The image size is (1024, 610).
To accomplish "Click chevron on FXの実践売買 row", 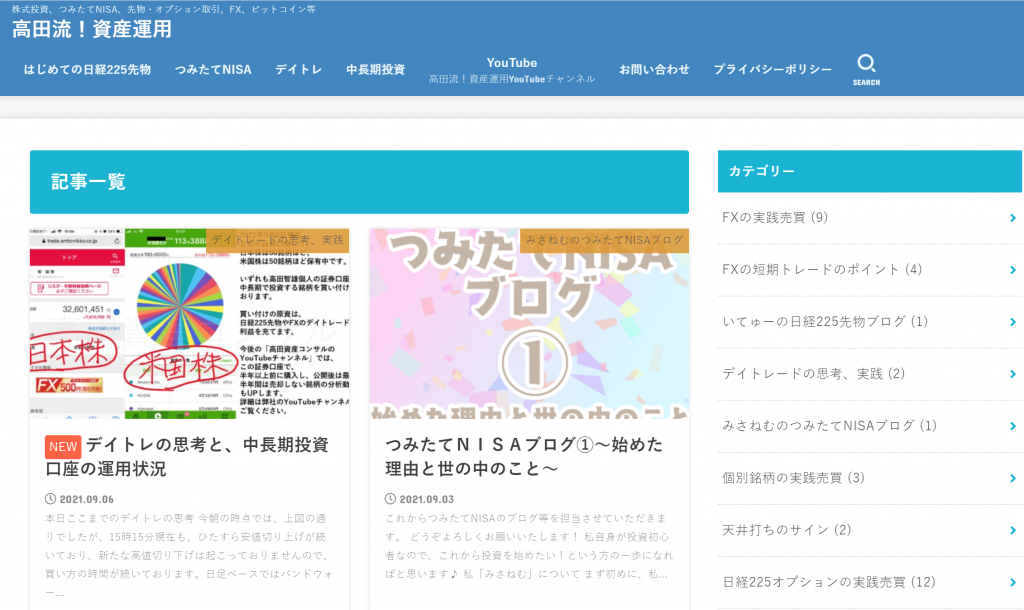I will 1013,218.
